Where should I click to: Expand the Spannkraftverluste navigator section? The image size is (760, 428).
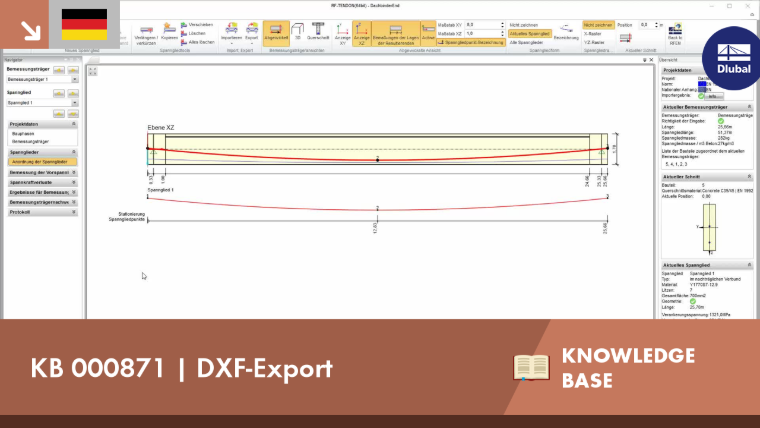42,182
